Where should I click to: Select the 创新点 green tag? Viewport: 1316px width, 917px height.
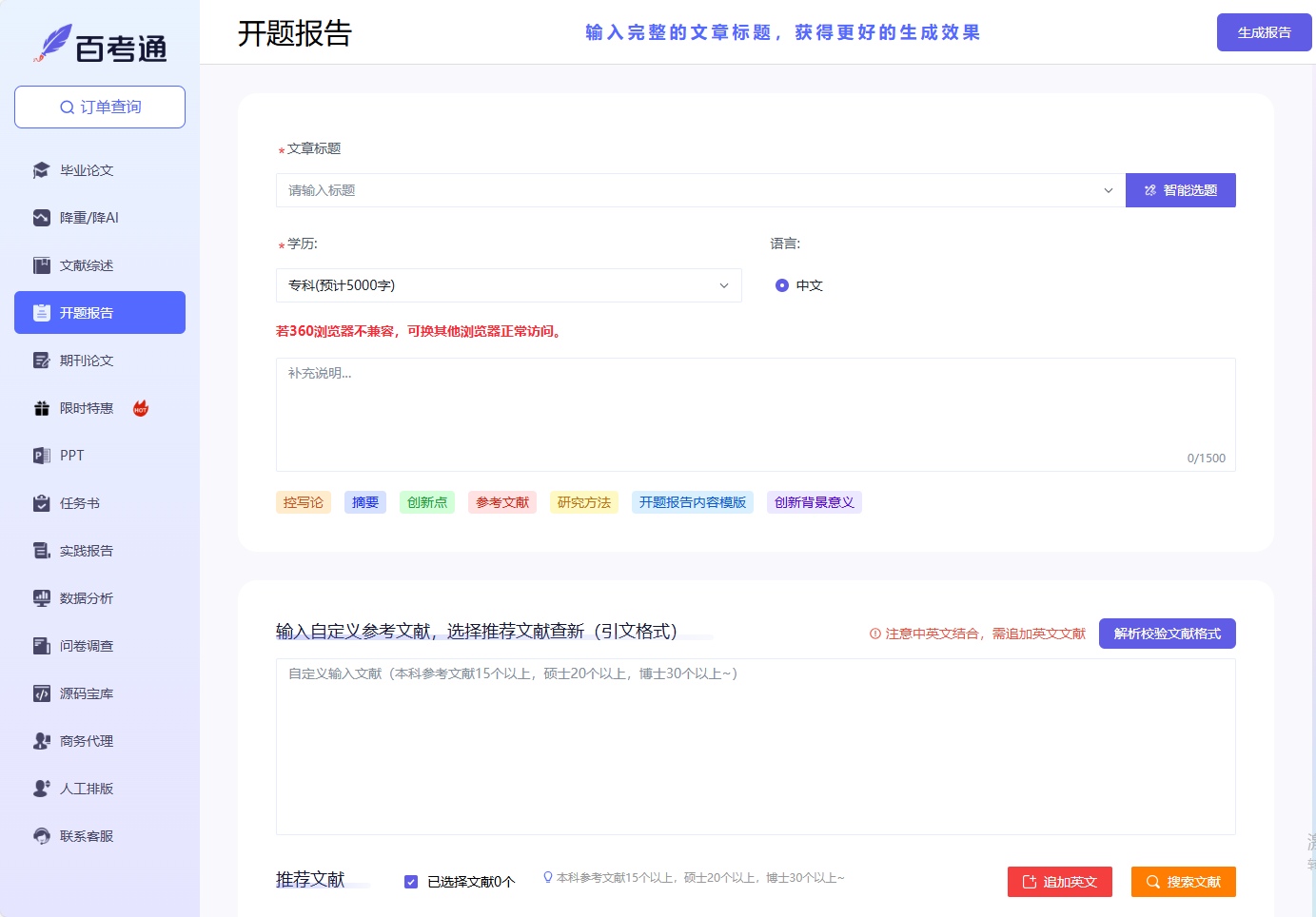point(426,502)
